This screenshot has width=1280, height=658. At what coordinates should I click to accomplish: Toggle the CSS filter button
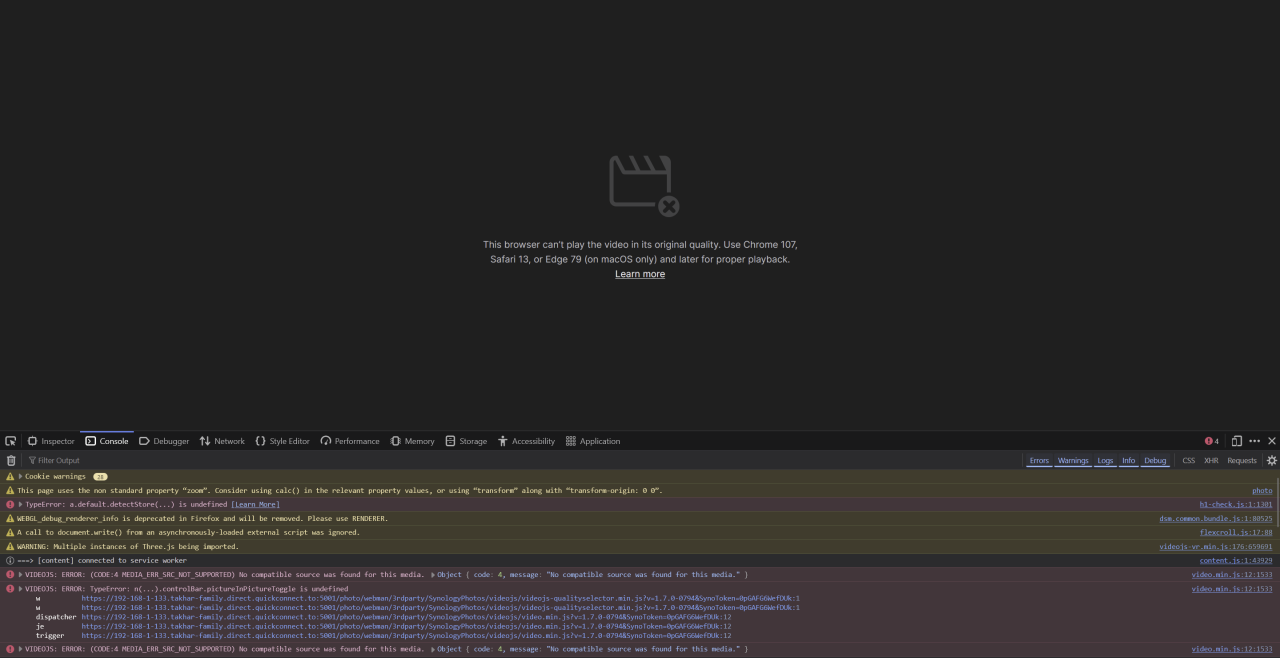tap(1188, 461)
